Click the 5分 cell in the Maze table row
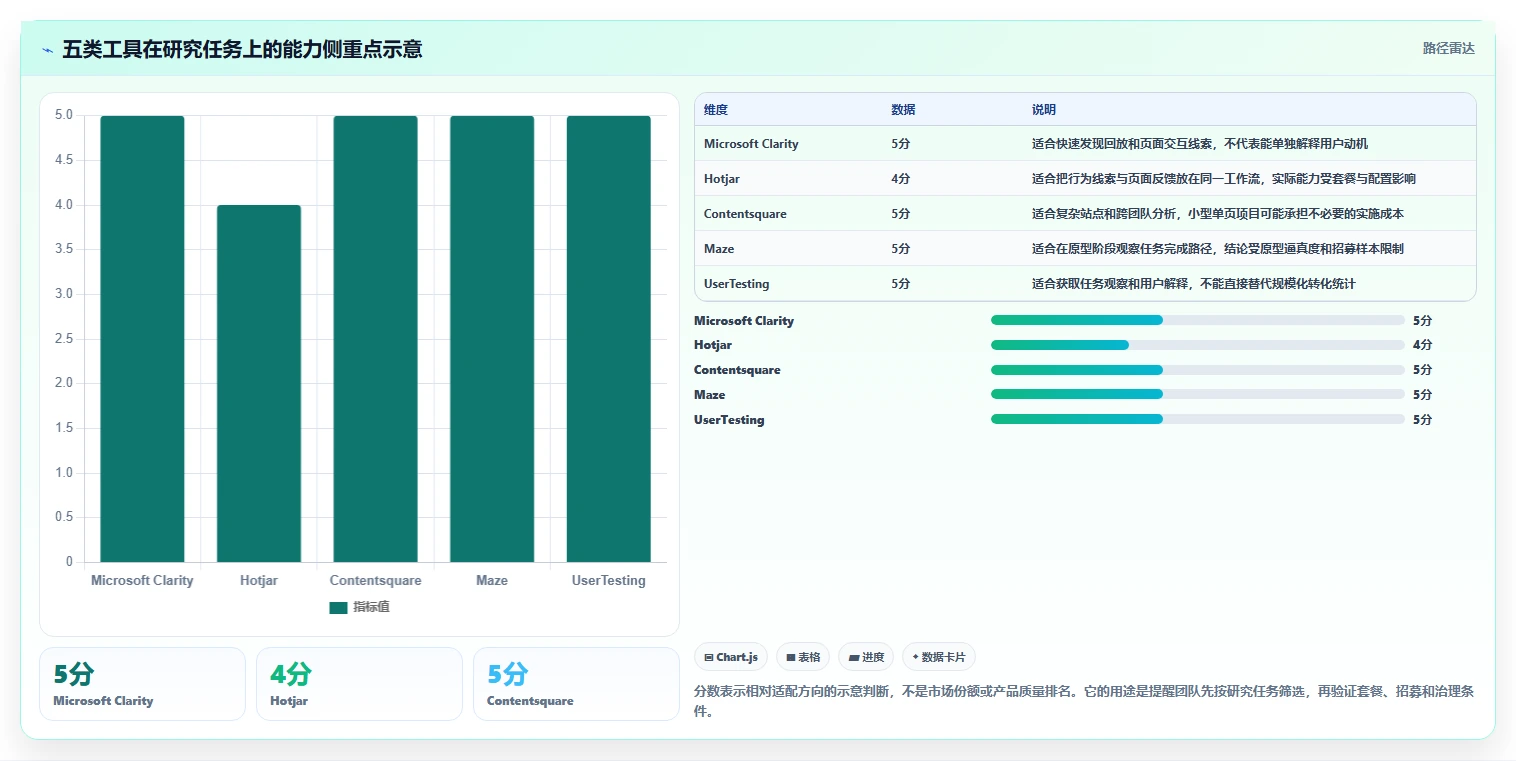1516x761 pixels. 901,249
